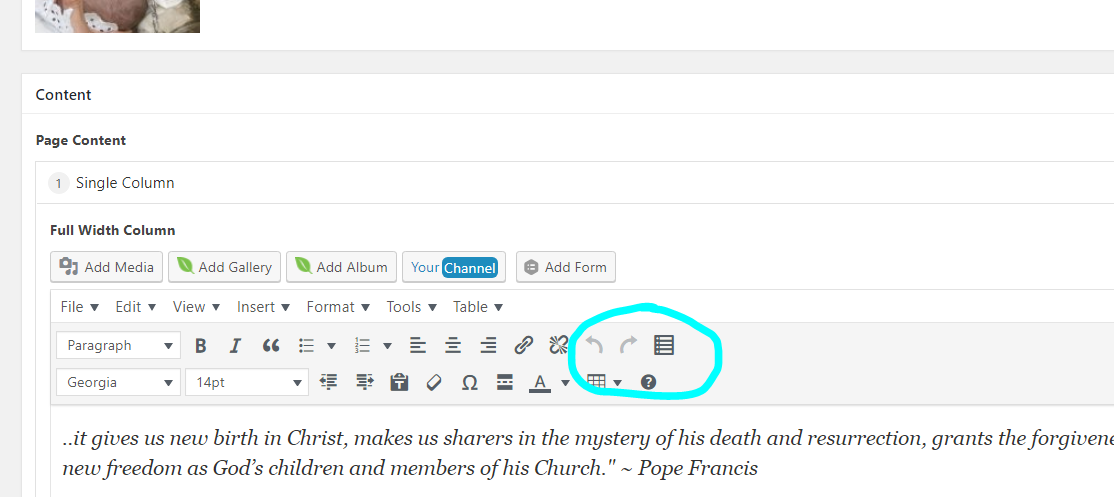Apply italic formatting
The width and height of the screenshot is (1114, 497).
click(x=235, y=346)
